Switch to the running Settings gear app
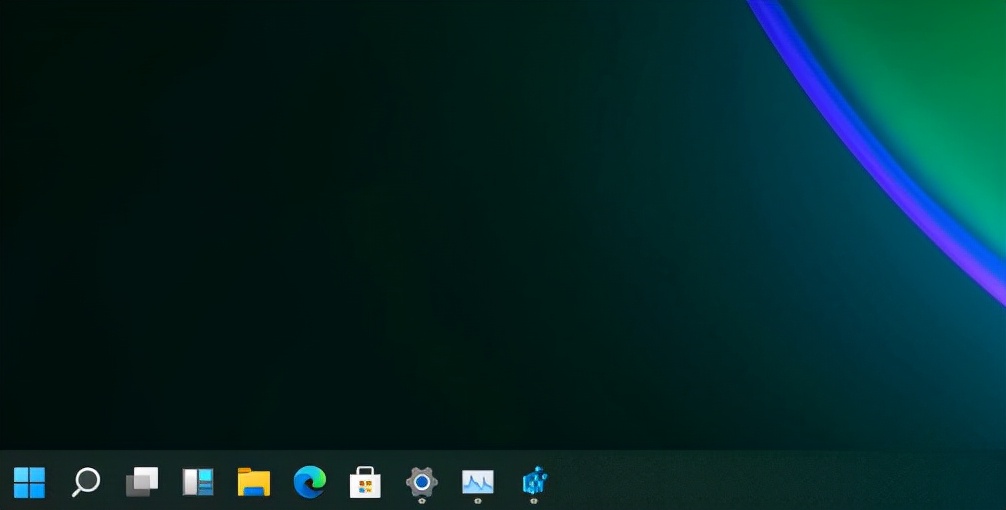This screenshot has height=510, width=1006. click(x=422, y=482)
